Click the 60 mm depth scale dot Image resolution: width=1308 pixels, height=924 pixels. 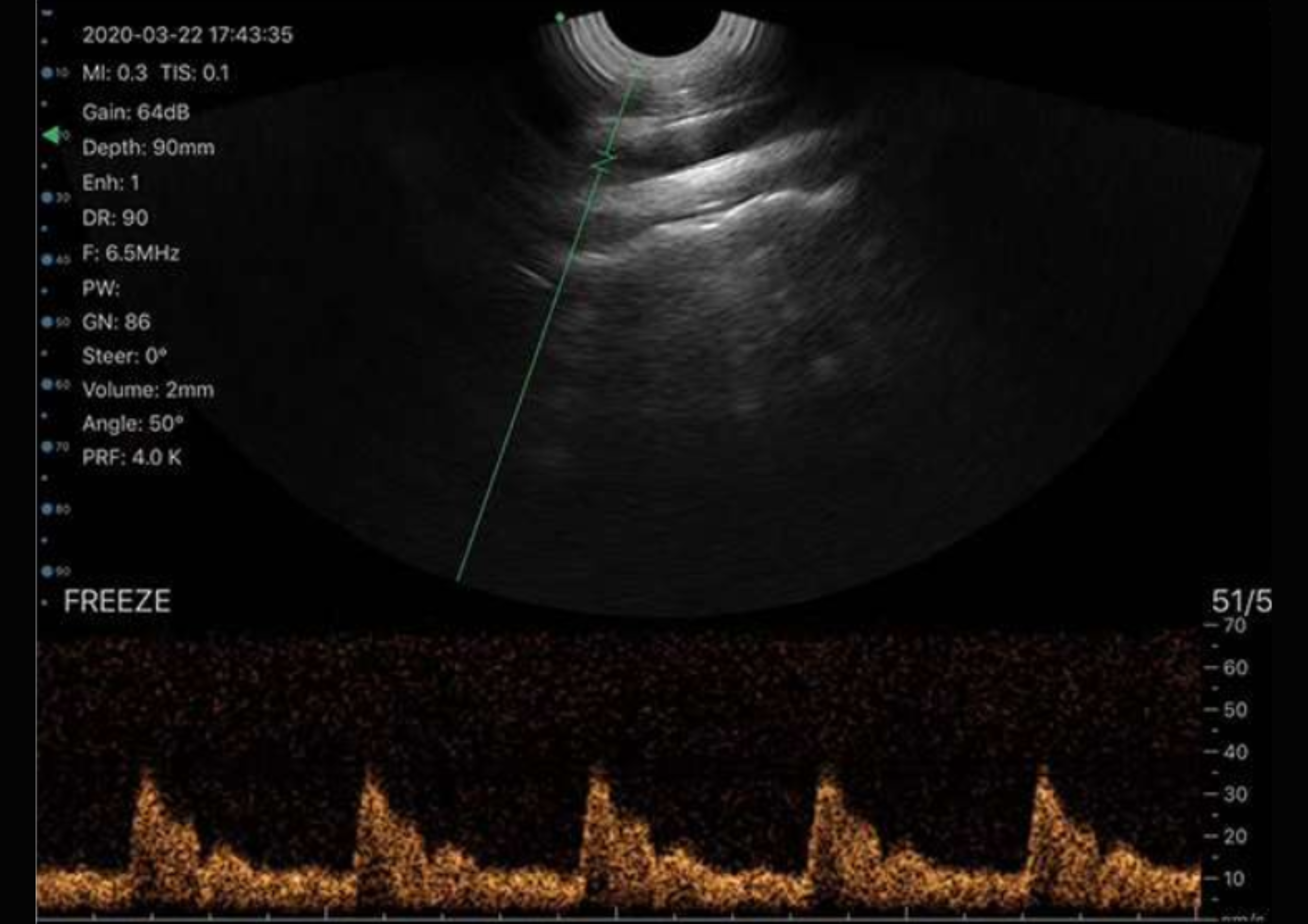(47, 385)
